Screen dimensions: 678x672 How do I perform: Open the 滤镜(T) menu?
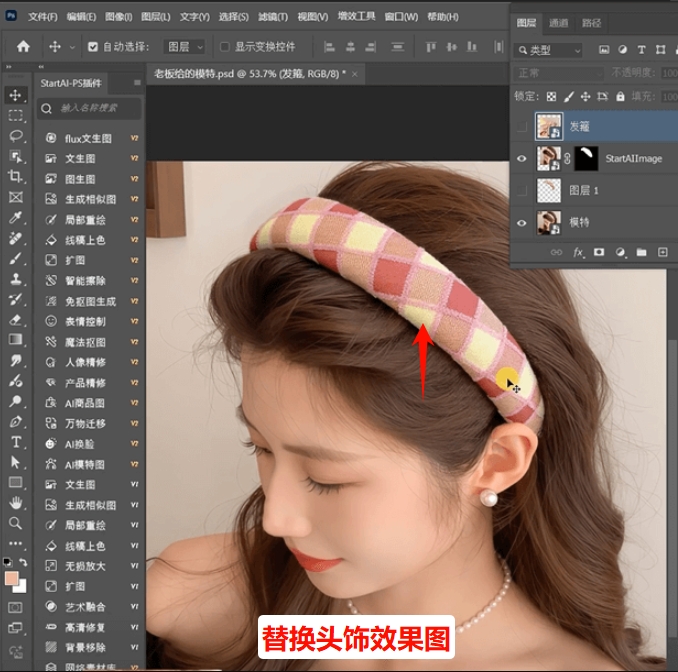point(273,17)
